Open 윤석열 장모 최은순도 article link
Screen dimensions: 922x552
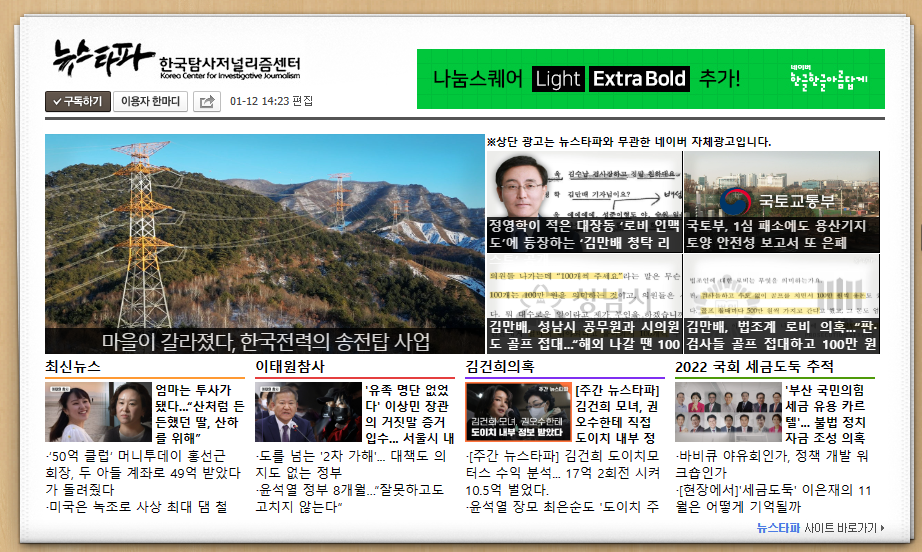[563, 507]
